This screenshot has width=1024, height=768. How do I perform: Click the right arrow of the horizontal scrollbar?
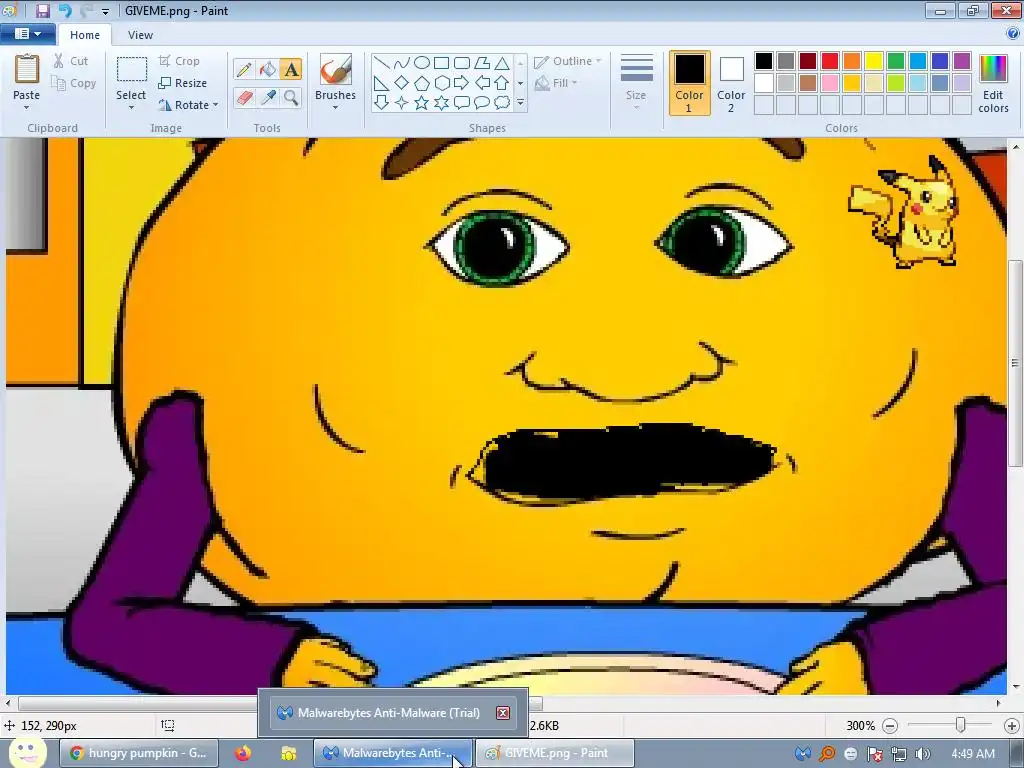coord(998,703)
